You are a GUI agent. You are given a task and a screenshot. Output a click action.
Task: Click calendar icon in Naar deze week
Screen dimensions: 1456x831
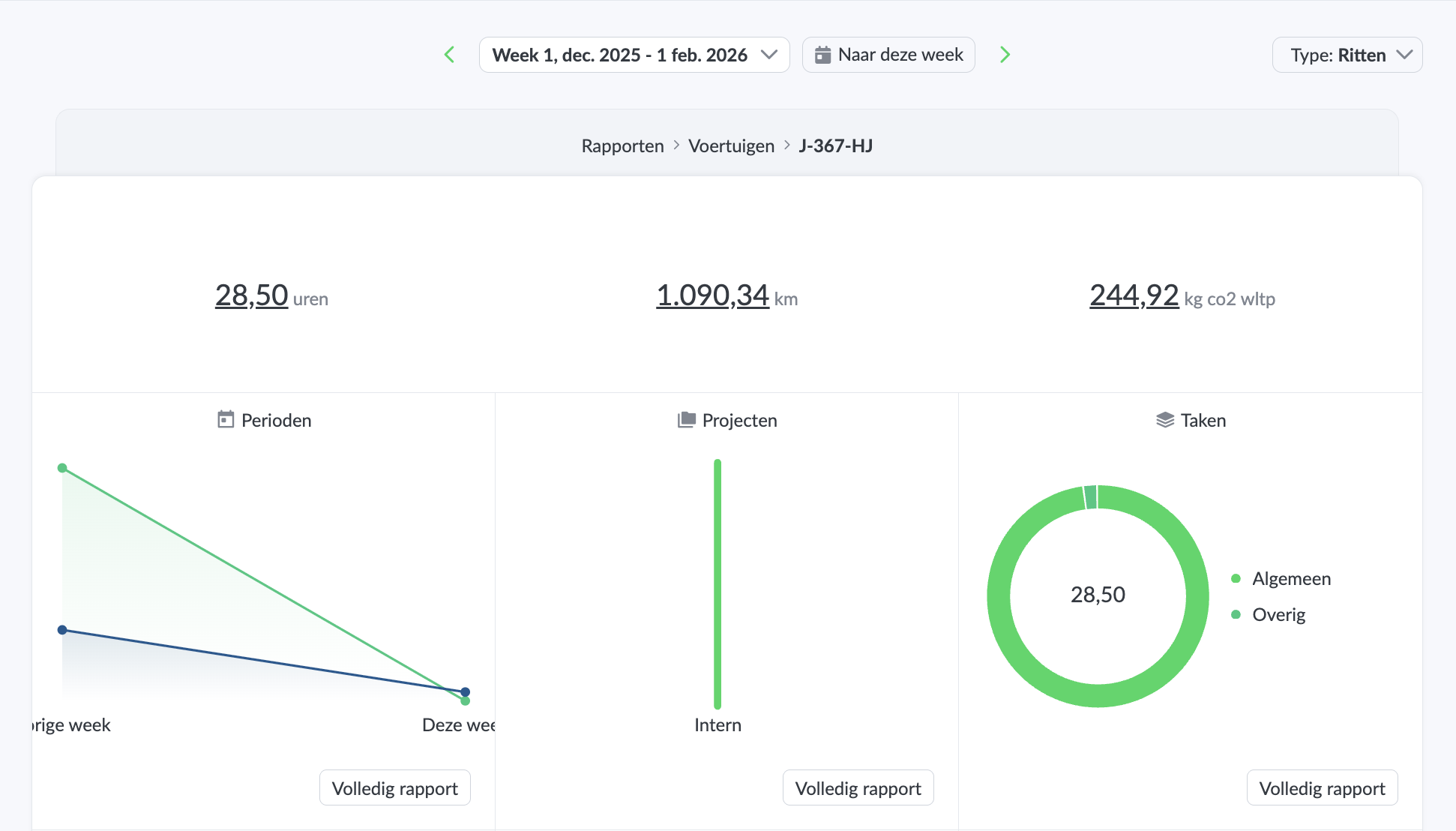coord(822,55)
